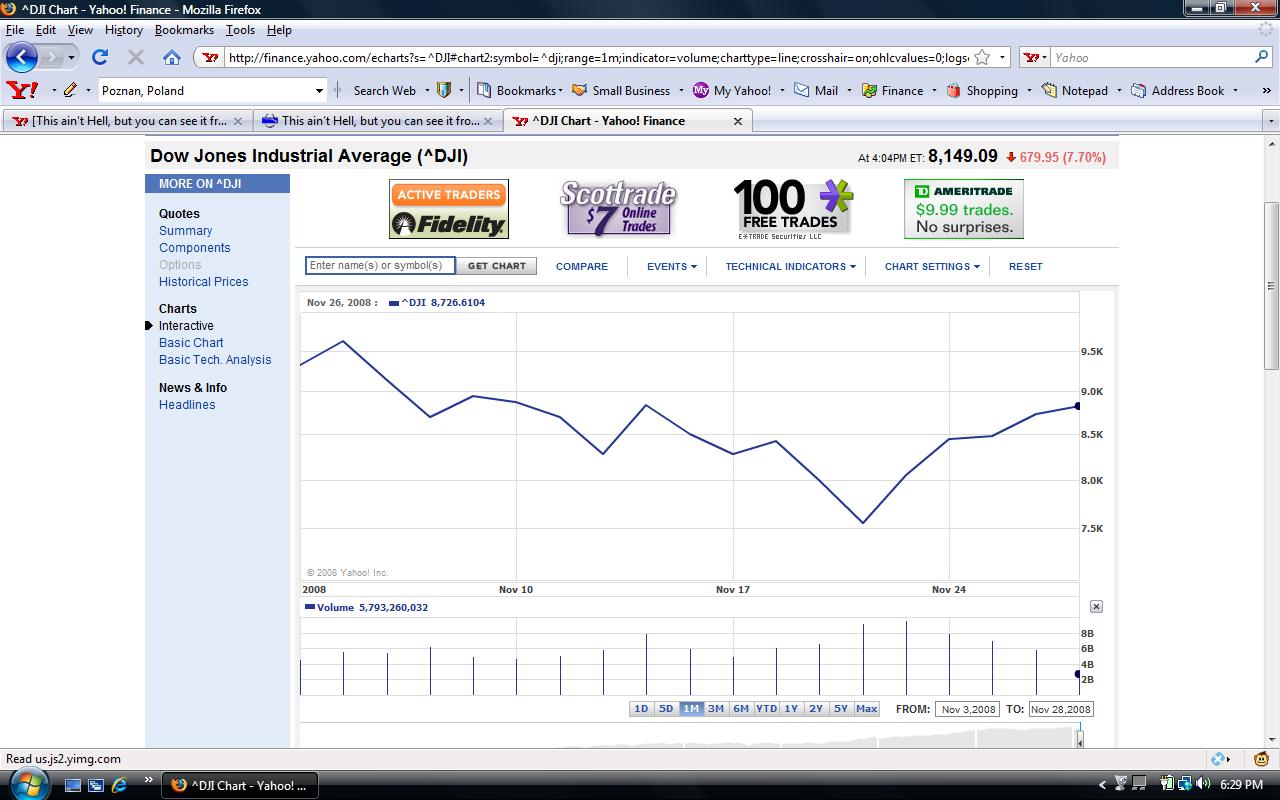Select the 1D range button
Image resolution: width=1280 pixels, height=800 pixels.
coord(642,708)
